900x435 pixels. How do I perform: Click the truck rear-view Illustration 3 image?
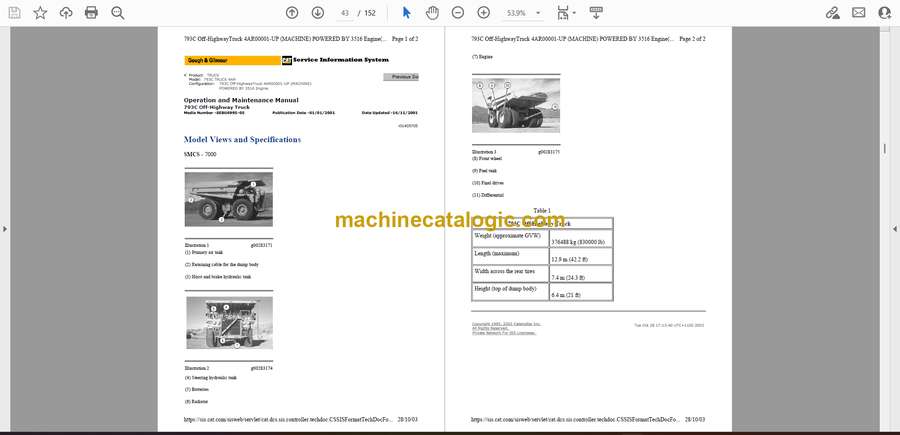click(x=516, y=105)
